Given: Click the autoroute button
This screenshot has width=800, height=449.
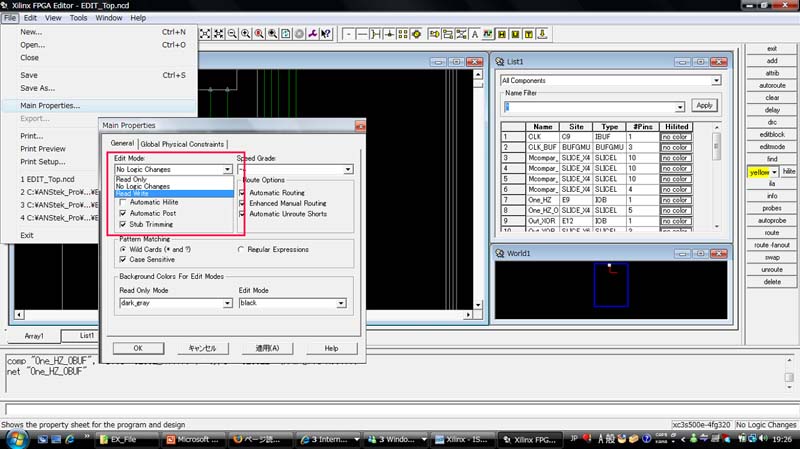Looking at the screenshot, I should (x=772, y=85).
